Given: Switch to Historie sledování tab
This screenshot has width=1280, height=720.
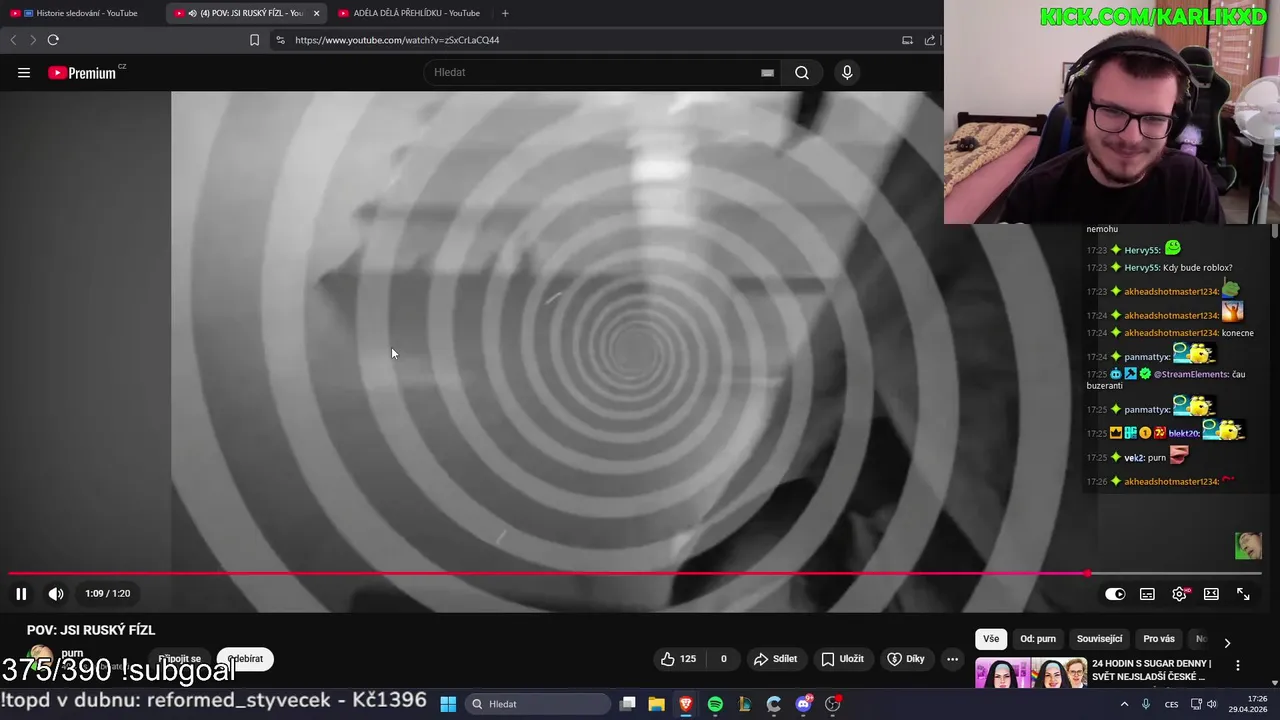Looking at the screenshot, I should tap(80, 13).
